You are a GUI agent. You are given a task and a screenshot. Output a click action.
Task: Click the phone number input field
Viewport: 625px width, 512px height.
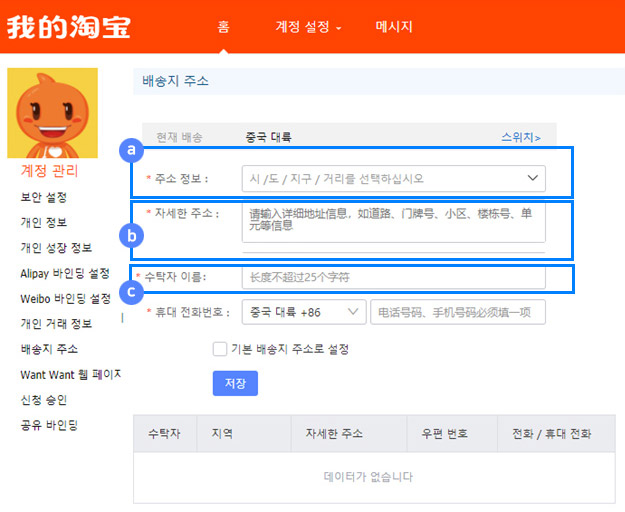click(x=457, y=313)
